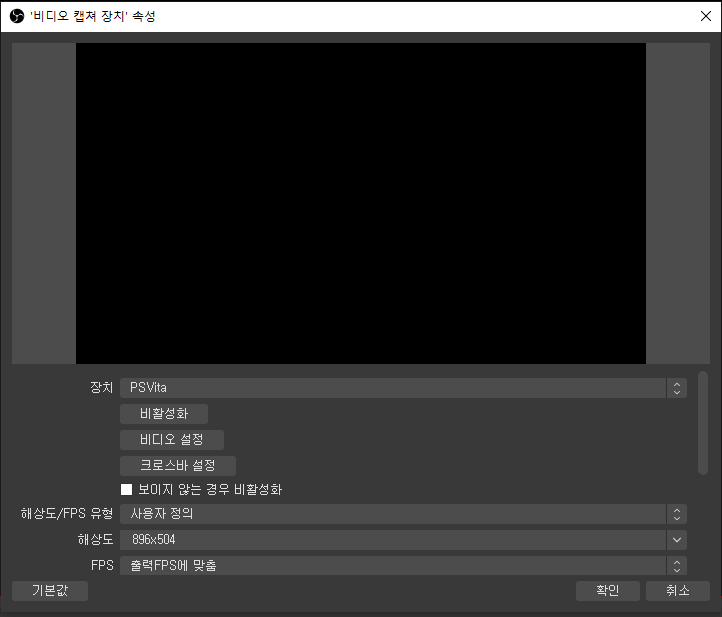Click the 장치 dropdown up-down arrows

(676, 388)
